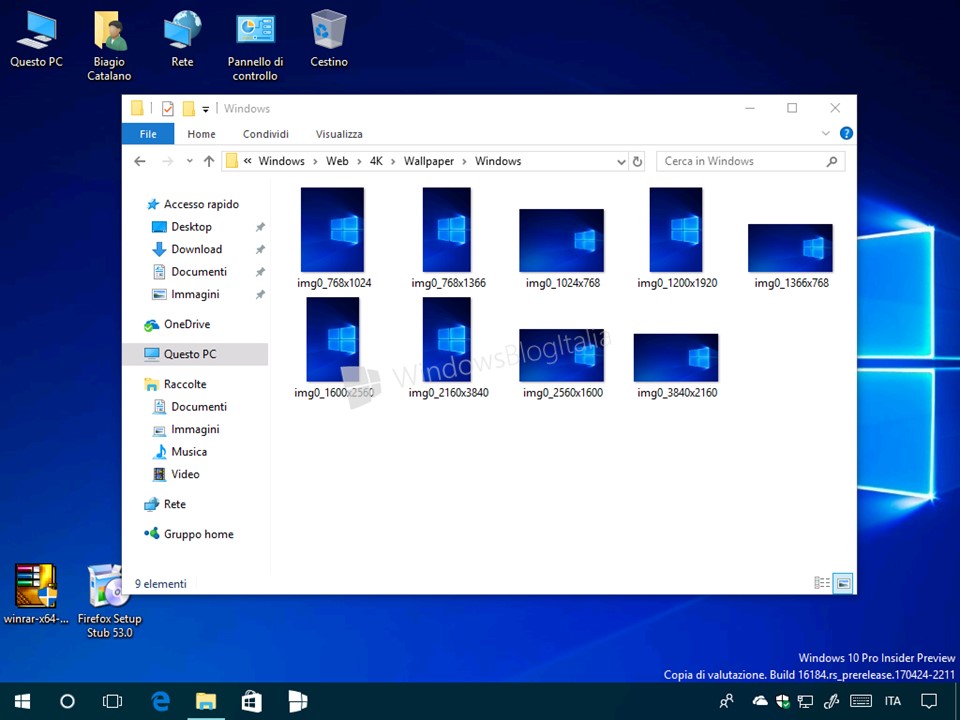Screen dimensions: 960x720
Task: Click Windows segment in address path
Action: pos(282,161)
